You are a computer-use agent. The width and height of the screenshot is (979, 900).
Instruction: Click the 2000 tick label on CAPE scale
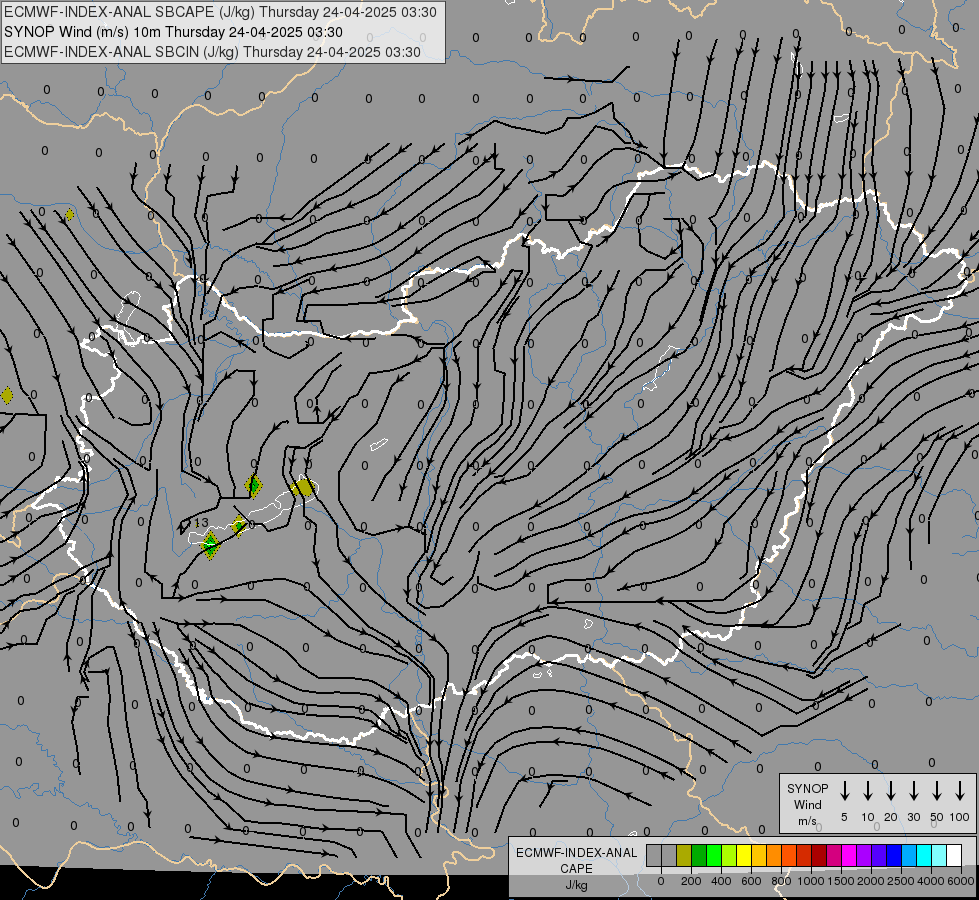pyautogui.click(x=871, y=881)
